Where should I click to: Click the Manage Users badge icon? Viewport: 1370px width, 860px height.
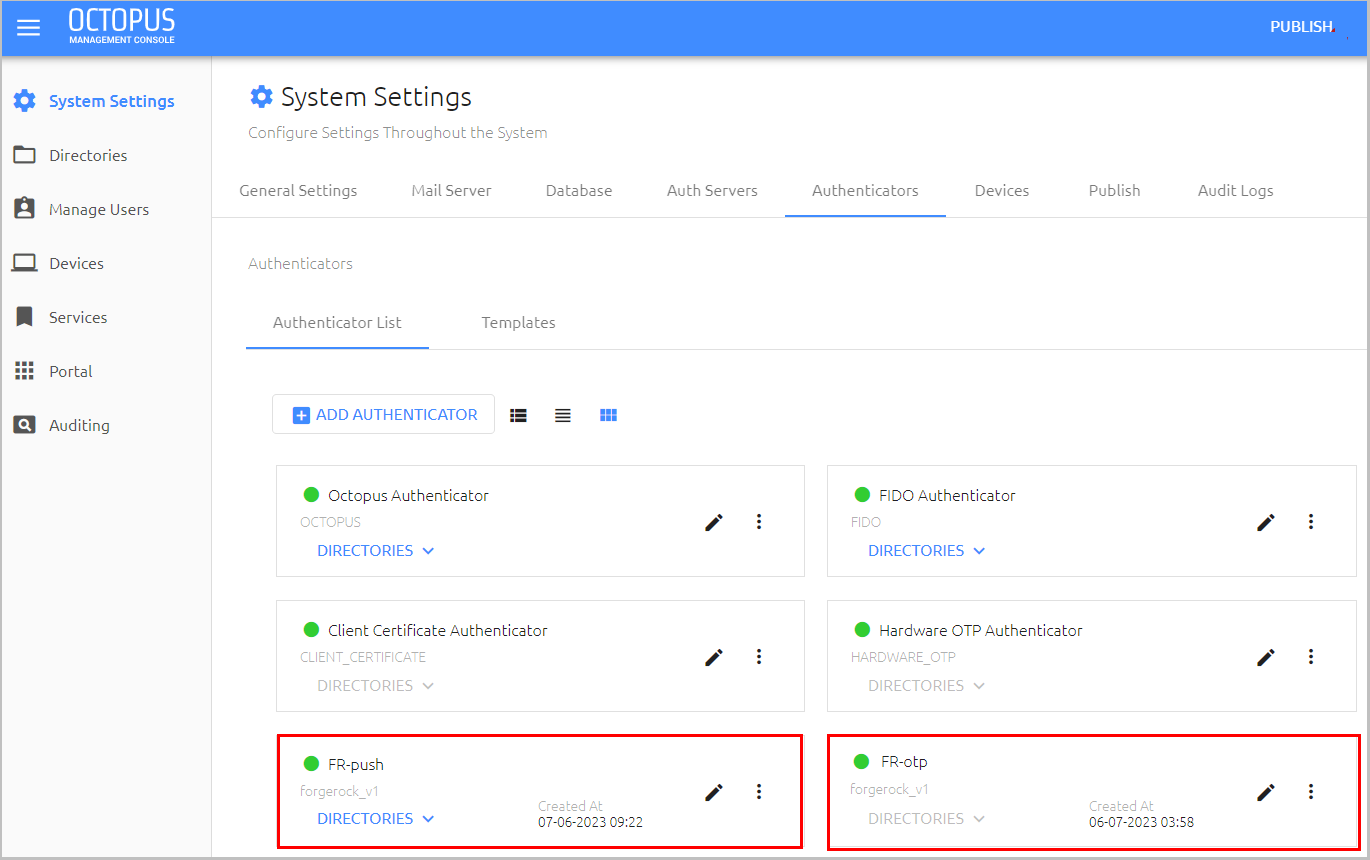point(24,209)
